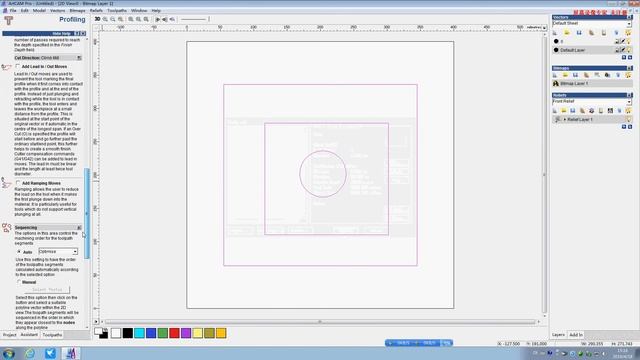This screenshot has width=640, height=360.
Task: Toggle all vector layers visibility bulb
Action: coord(628,33)
